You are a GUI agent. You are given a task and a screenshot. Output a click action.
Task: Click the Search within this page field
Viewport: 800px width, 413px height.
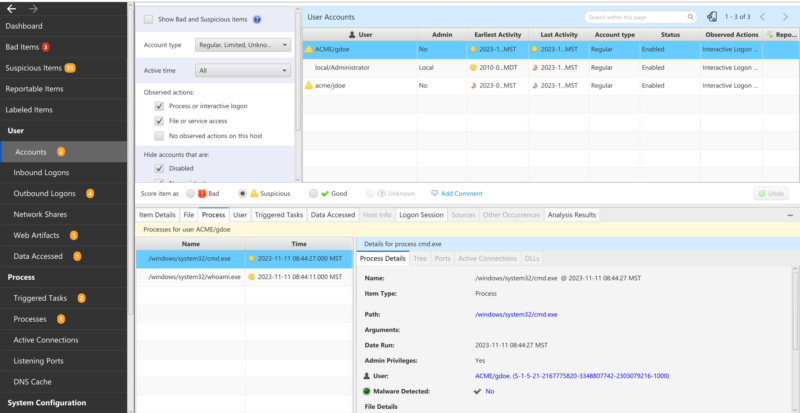pyautogui.click(x=640, y=17)
